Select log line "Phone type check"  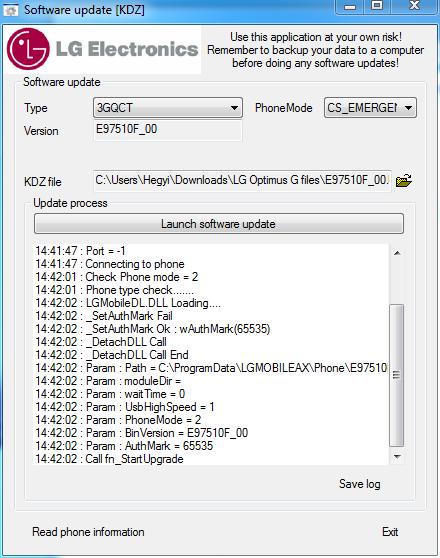[x=114, y=290]
